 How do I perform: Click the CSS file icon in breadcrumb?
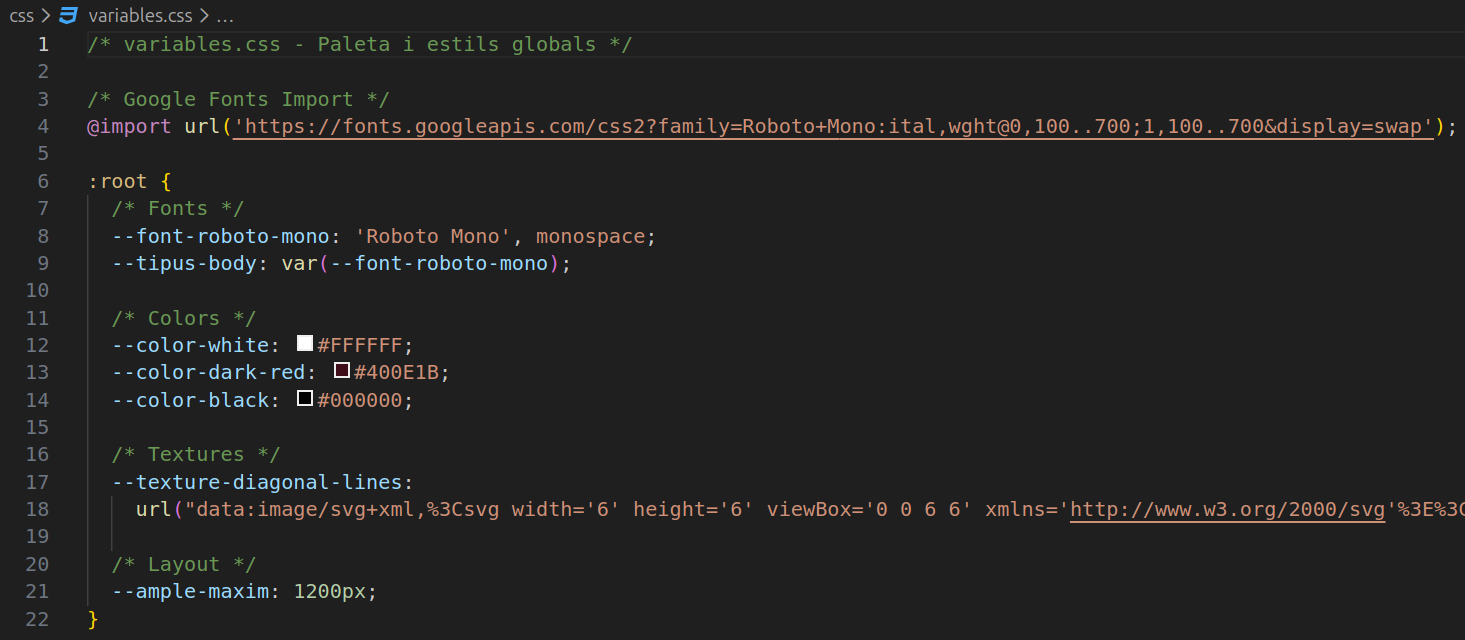pos(68,16)
